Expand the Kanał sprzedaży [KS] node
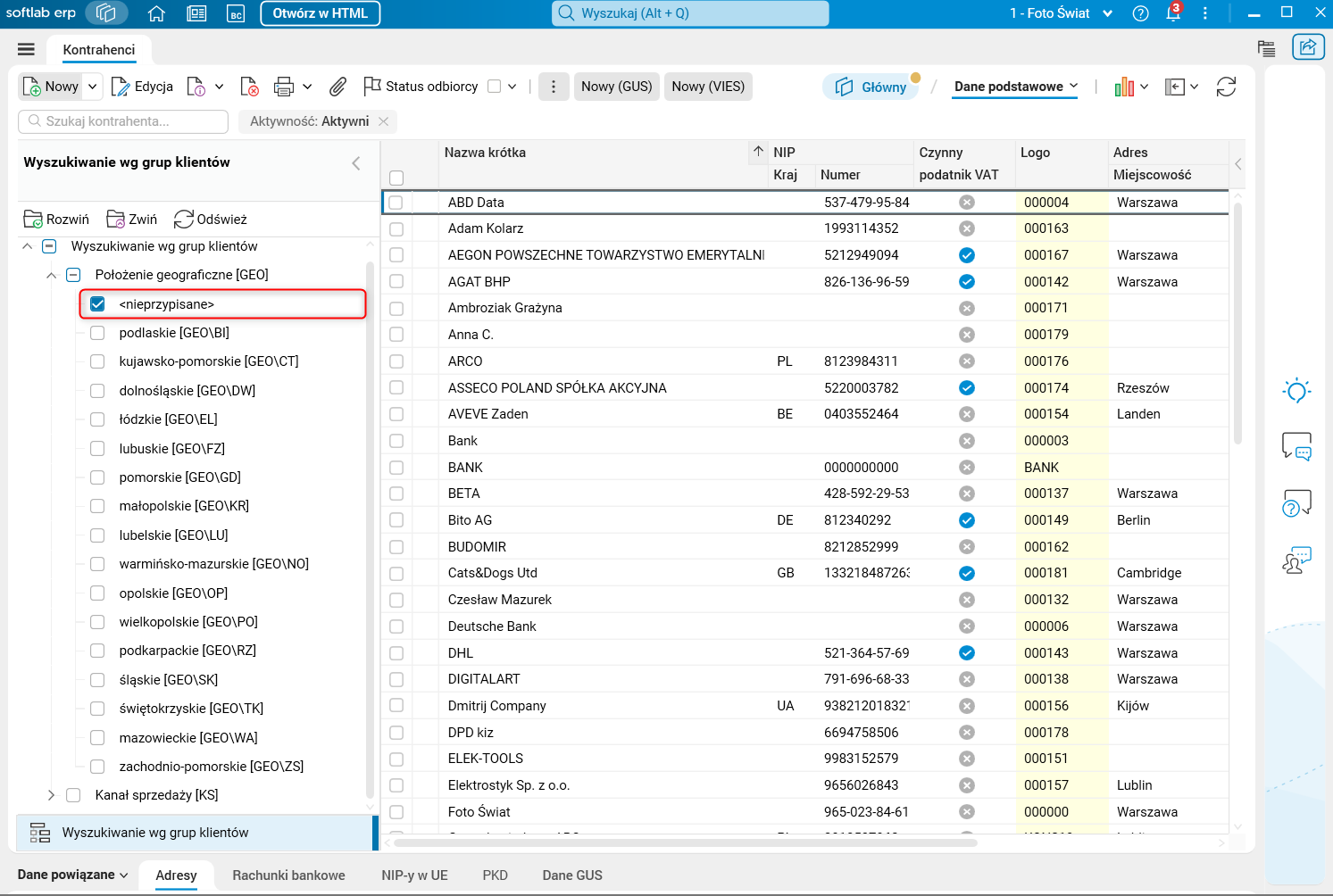1333x896 pixels. (51, 795)
